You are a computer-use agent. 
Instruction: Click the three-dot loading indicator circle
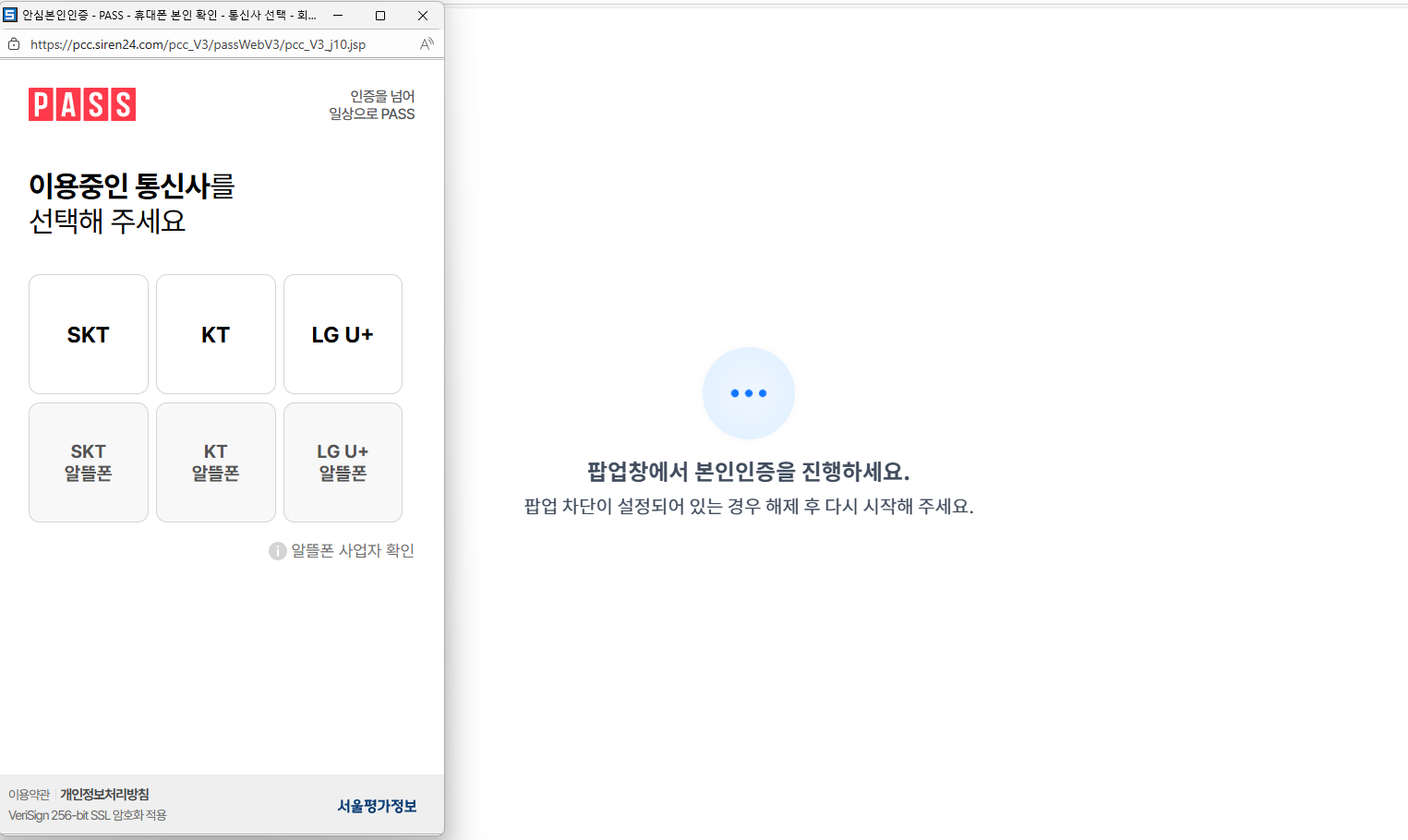click(x=748, y=393)
